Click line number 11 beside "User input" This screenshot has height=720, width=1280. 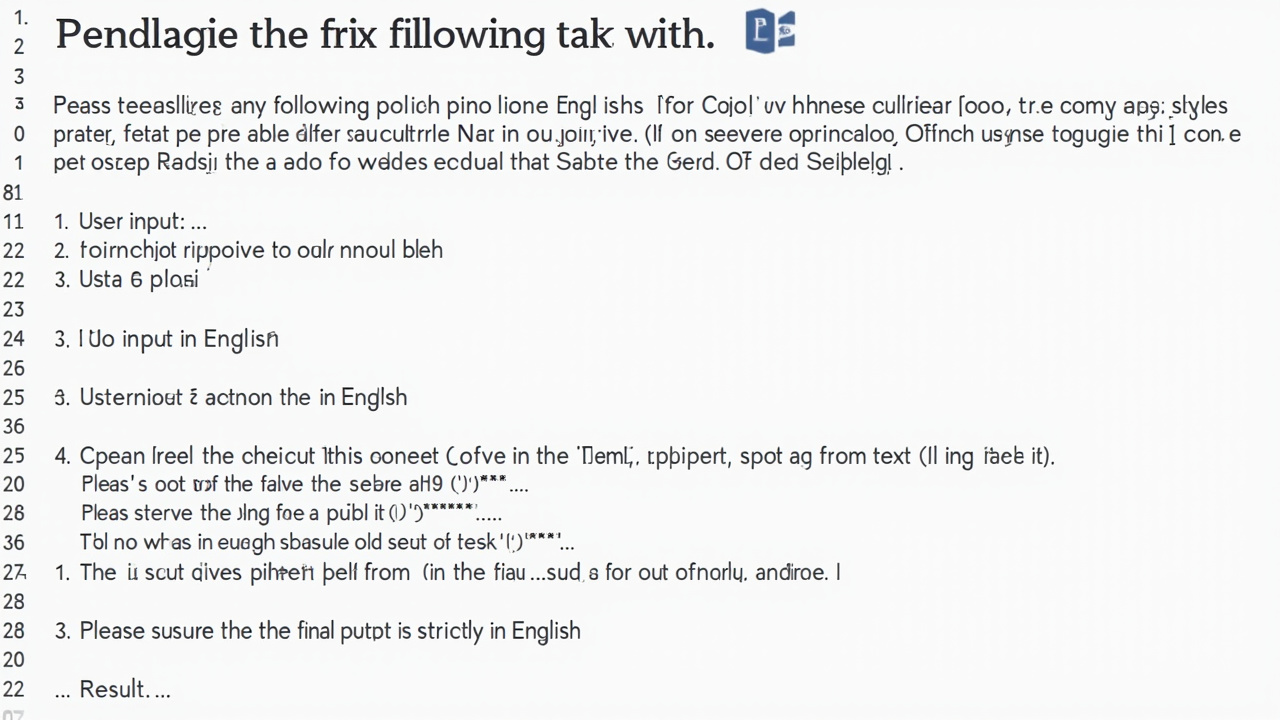coord(13,222)
